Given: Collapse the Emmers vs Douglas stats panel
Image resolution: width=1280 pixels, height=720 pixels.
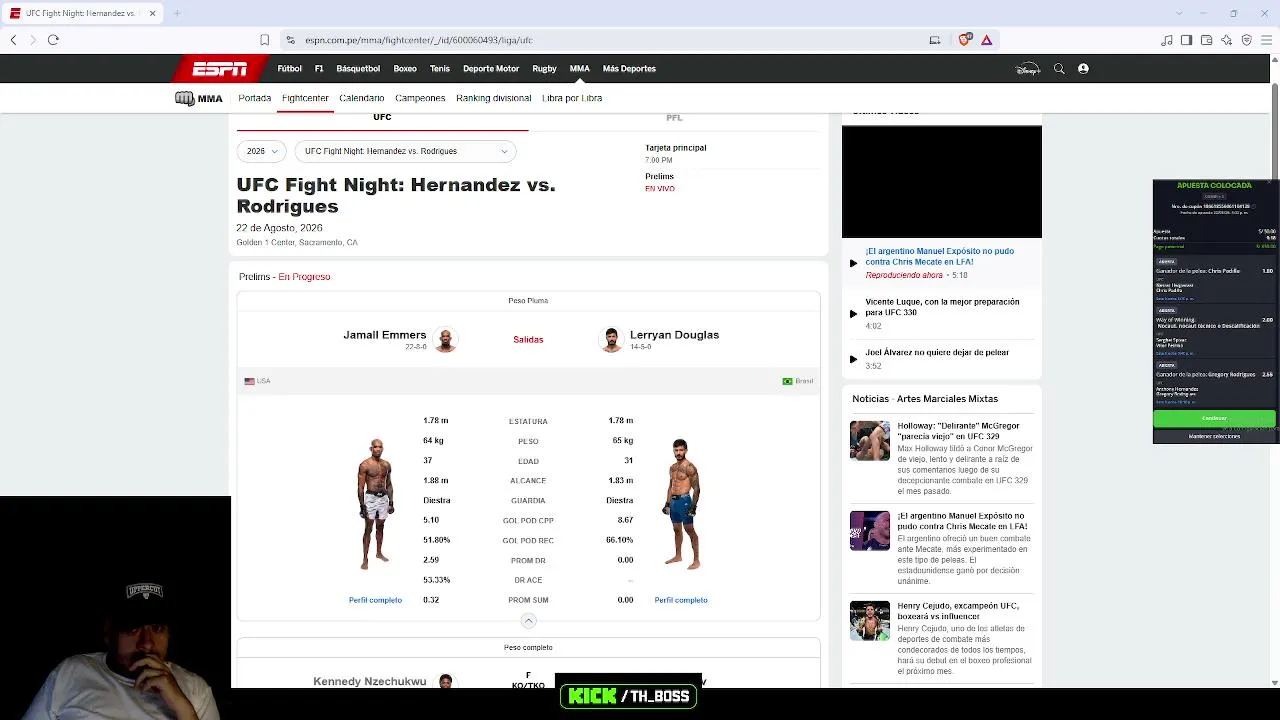Looking at the screenshot, I should coord(529,621).
